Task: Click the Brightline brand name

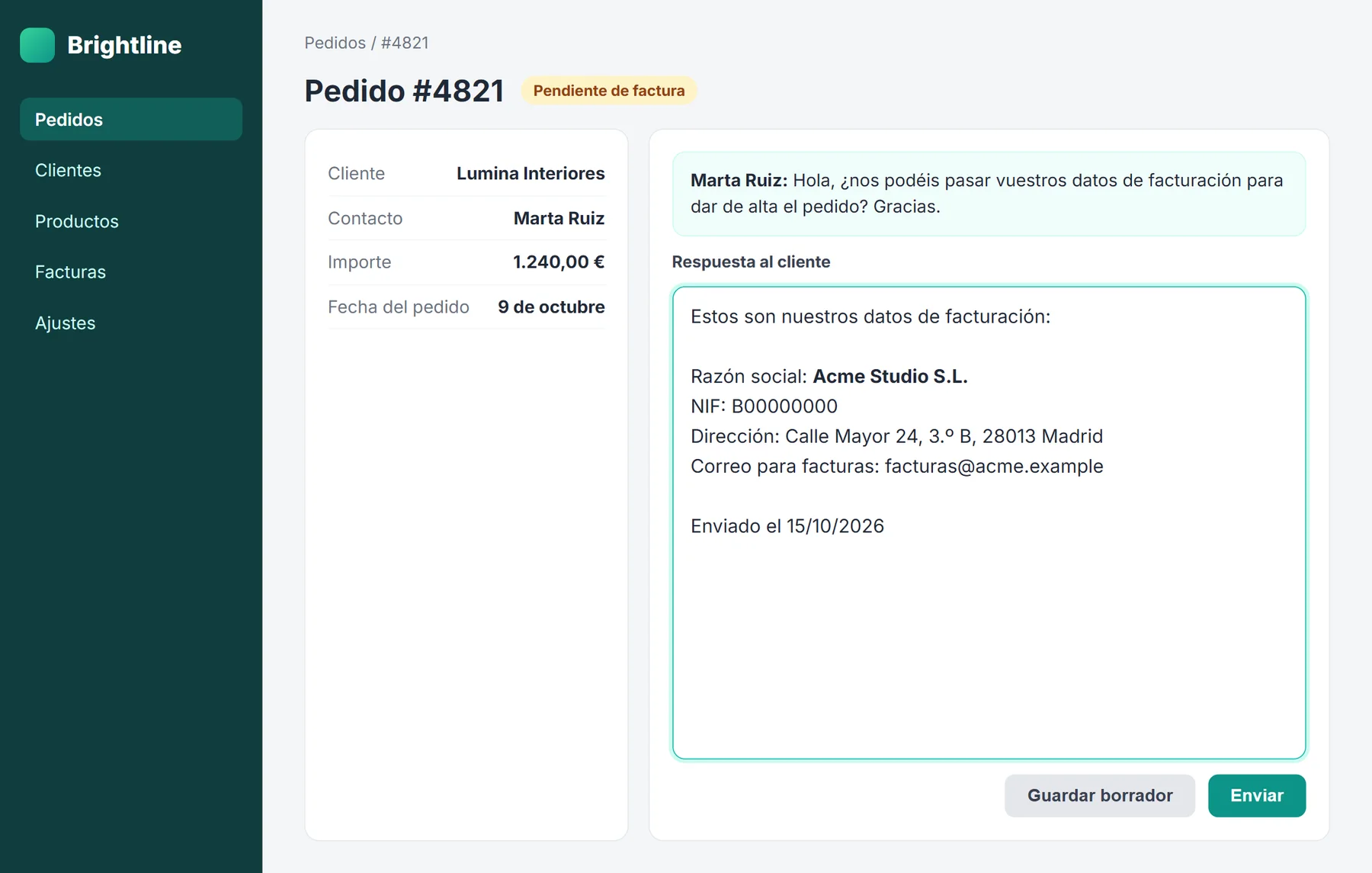Action: (124, 45)
